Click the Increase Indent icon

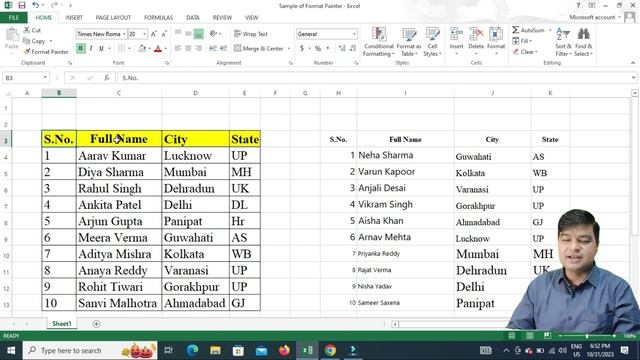tap(223, 48)
